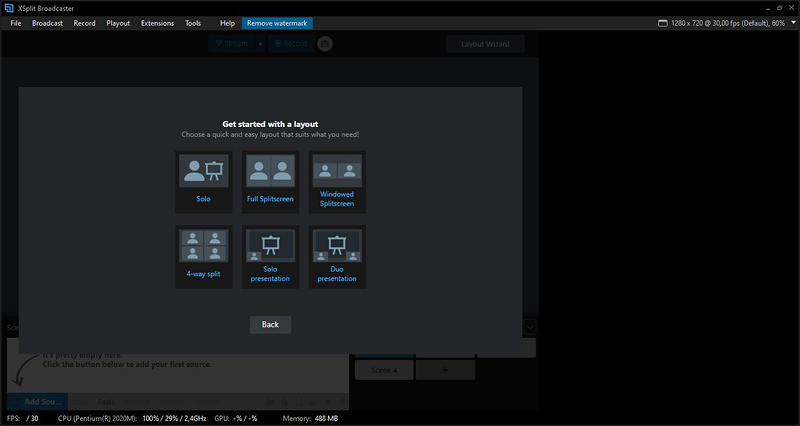Screen dimensions: 800x426
Task: Open the Broadcast menu
Action: 47,23
